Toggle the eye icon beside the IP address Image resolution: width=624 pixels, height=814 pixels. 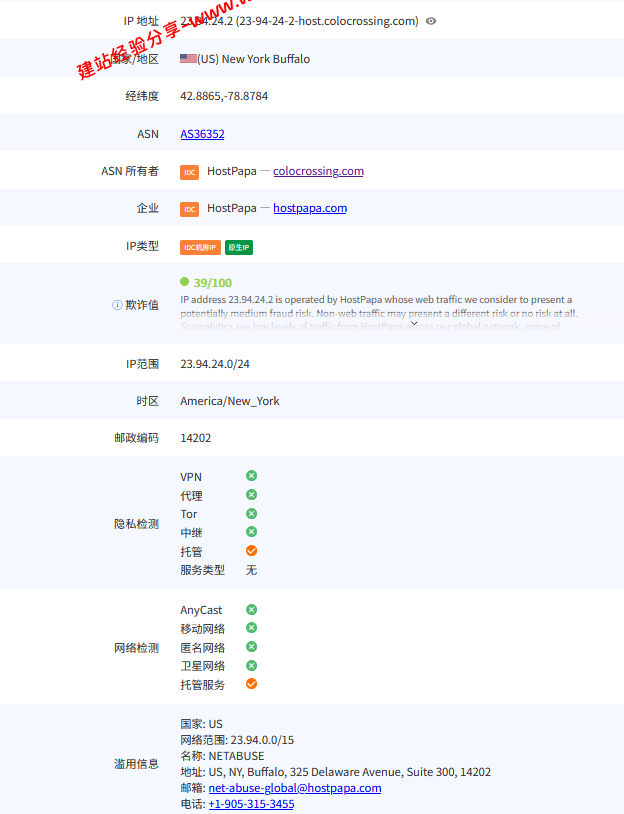pos(431,21)
